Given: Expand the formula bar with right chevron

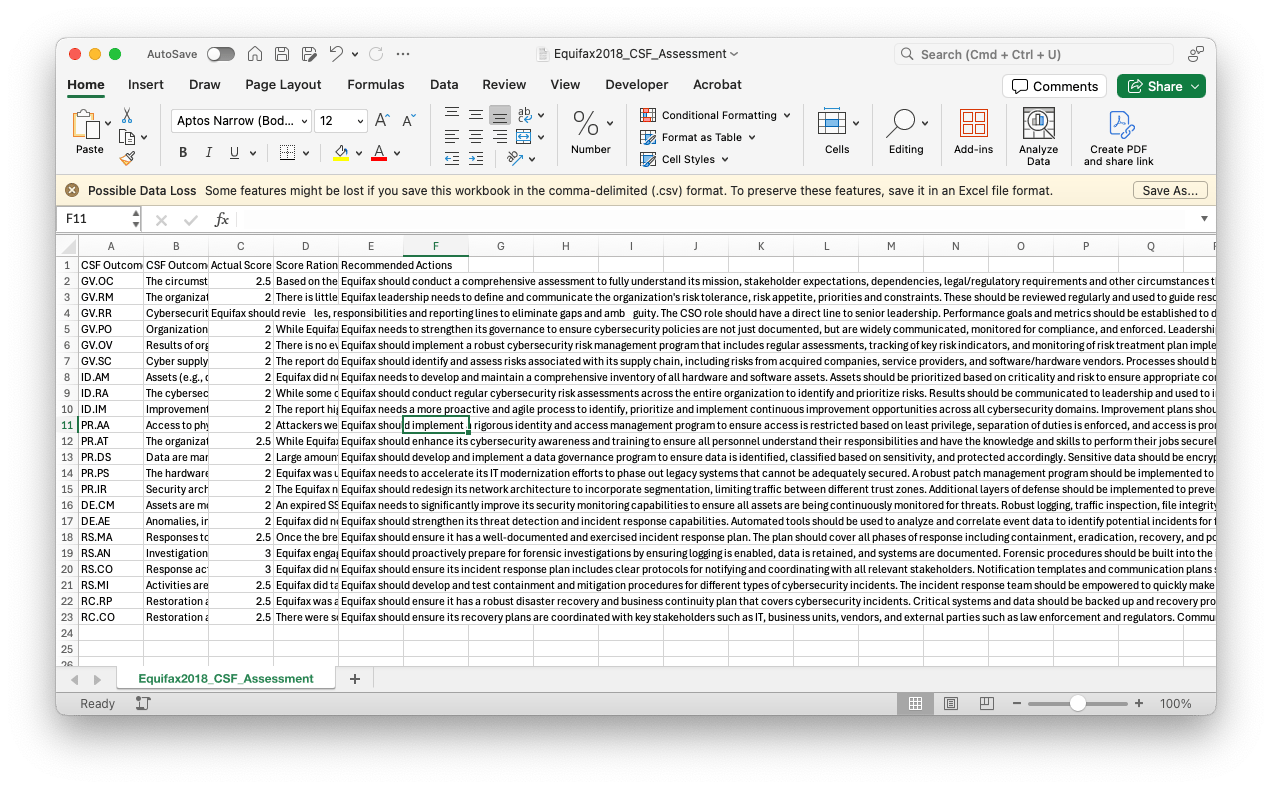Looking at the screenshot, I should click(x=1204, y=219).
